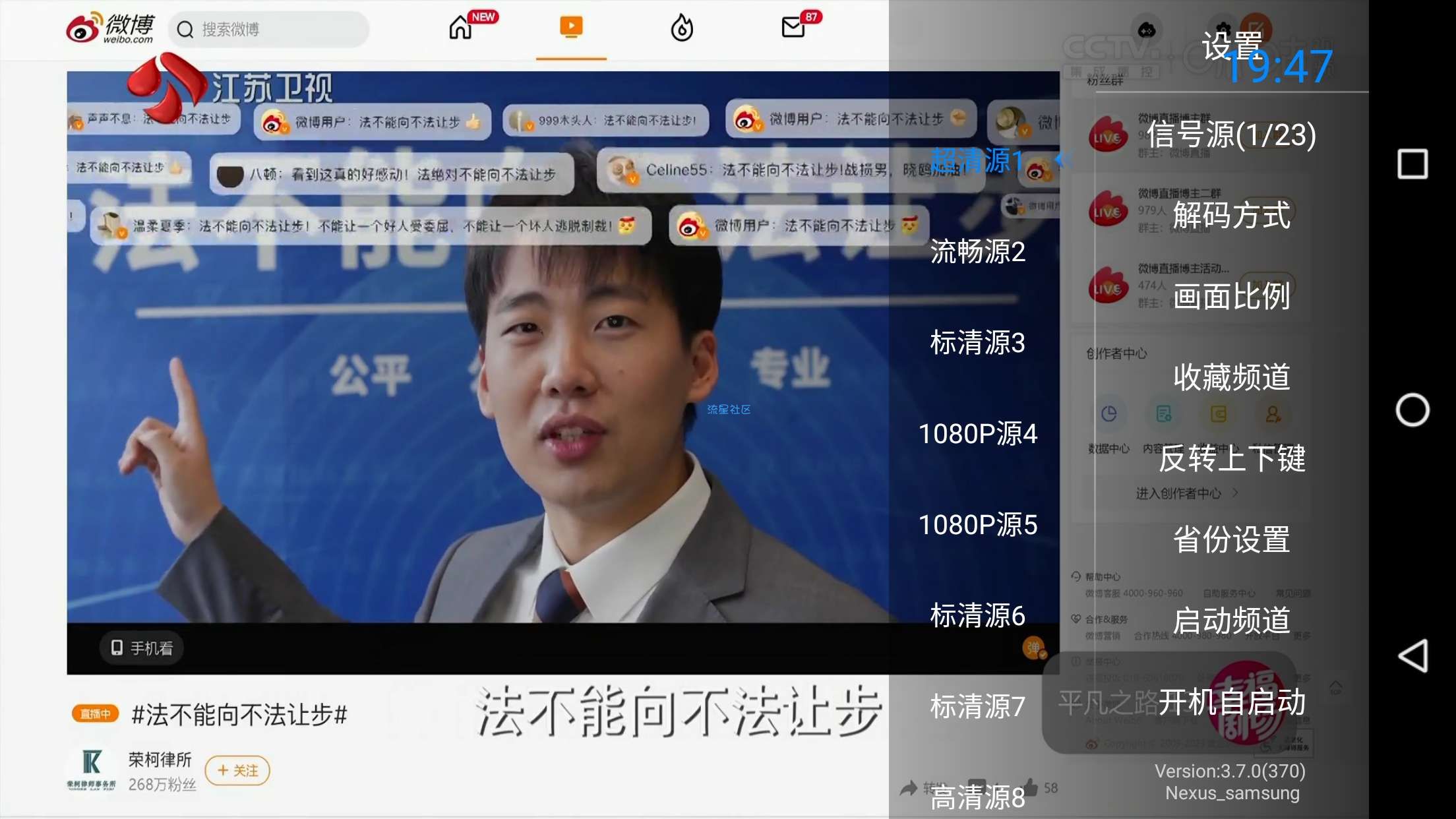Open the messages envelope icon
This screenshot has width=1456, height=819.
(x=793, y=27)
